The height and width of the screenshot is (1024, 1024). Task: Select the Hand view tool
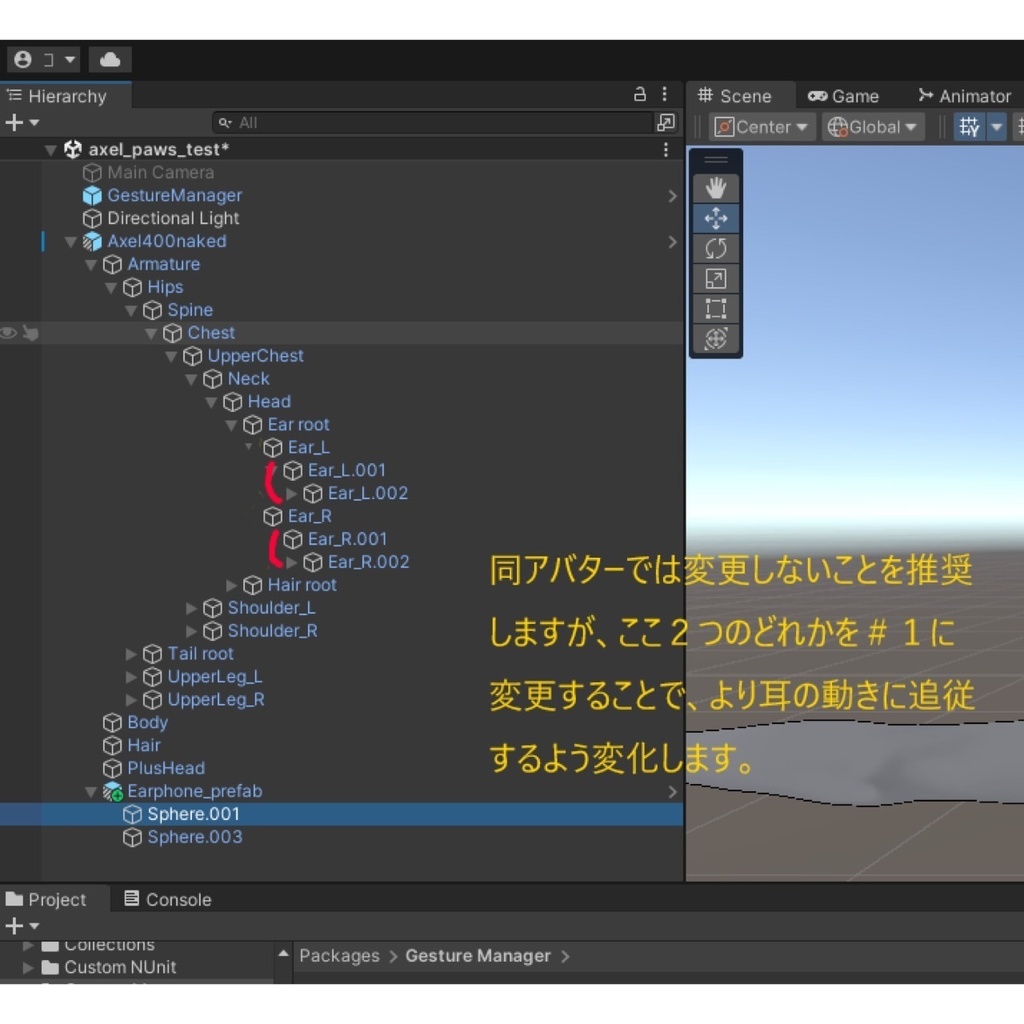click(716, 186)
